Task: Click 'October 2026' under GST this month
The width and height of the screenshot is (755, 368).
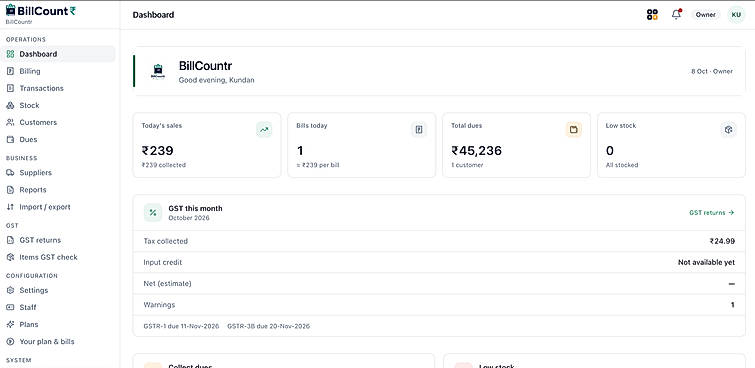Action: [x=189, y=218]
